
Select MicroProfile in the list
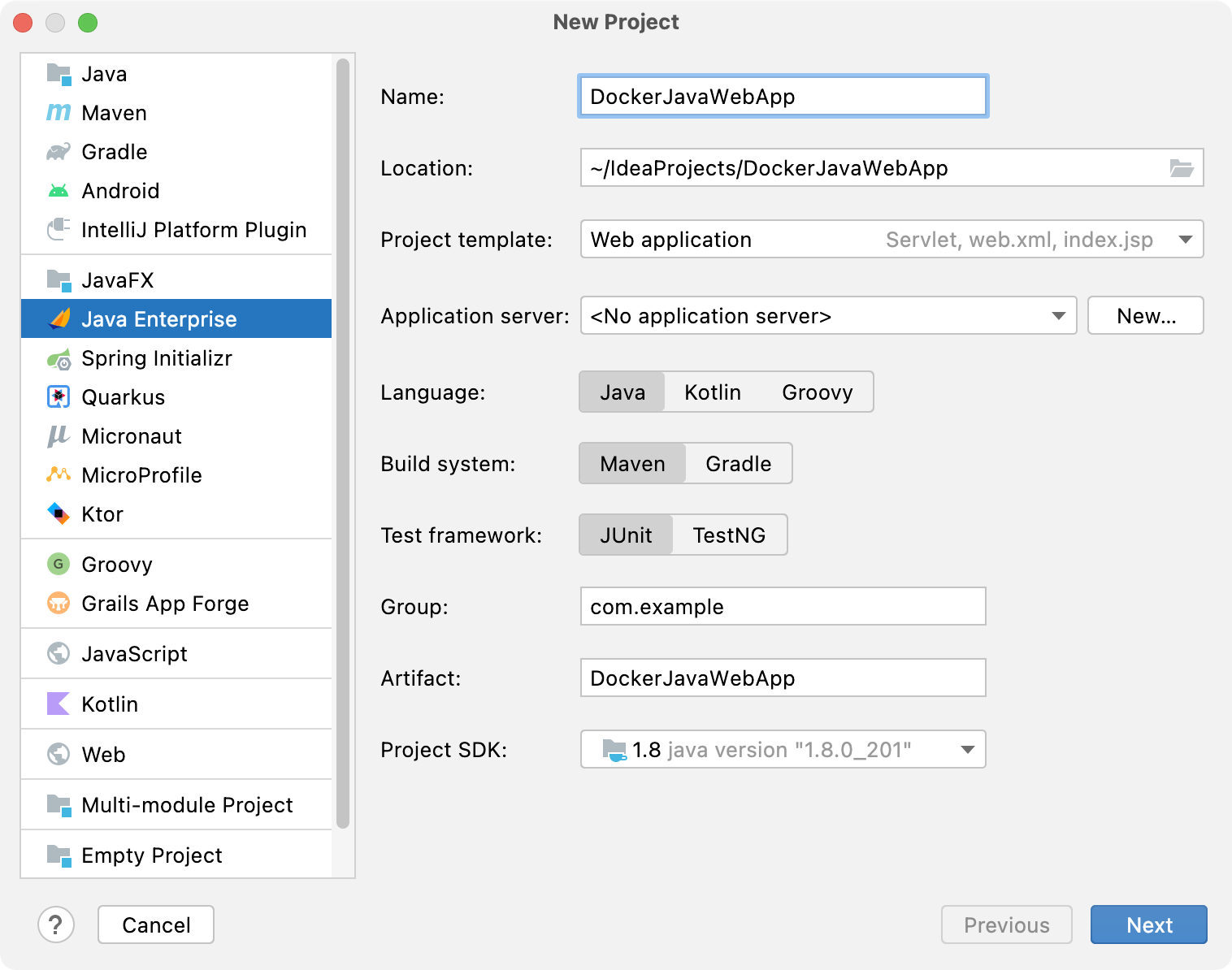pos(176,475)
